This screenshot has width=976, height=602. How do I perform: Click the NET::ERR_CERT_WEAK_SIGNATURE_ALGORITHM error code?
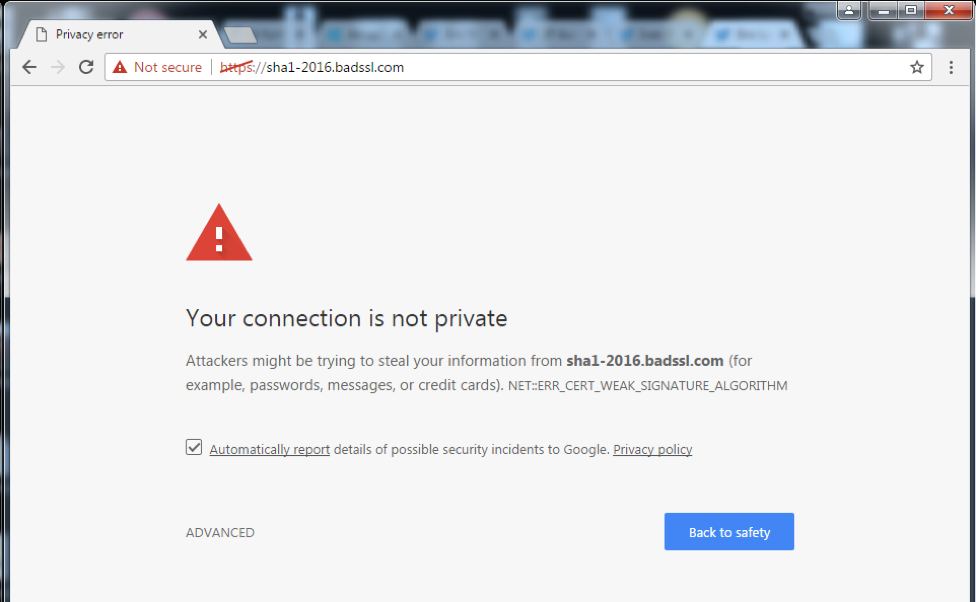click(x=647, y=385)
